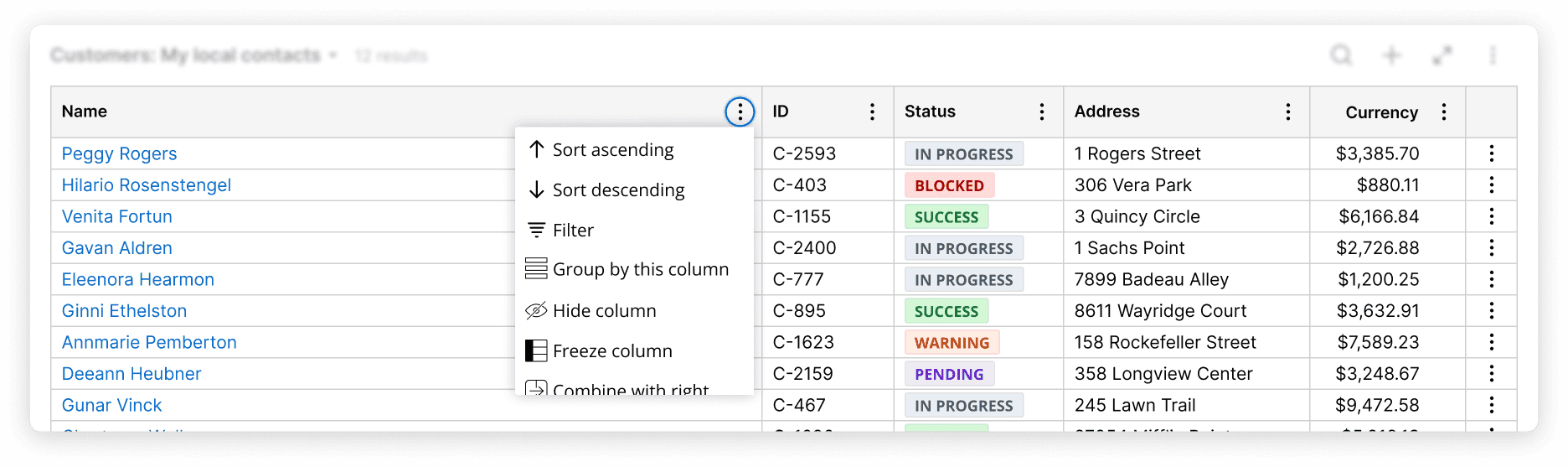Expand table to fullscreen icon
Viewport: 1568px width, 467px height.
[x=1442, y=55]
